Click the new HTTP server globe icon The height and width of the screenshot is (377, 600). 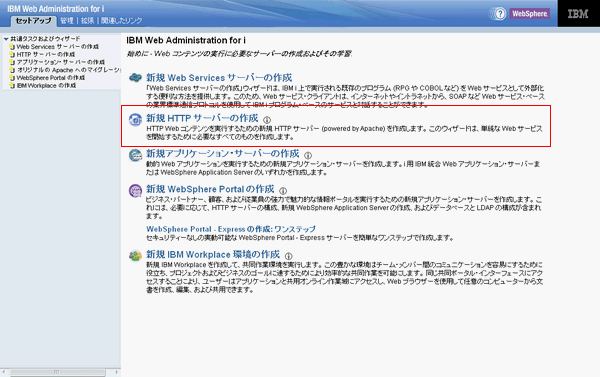click(x=135, y=119)
